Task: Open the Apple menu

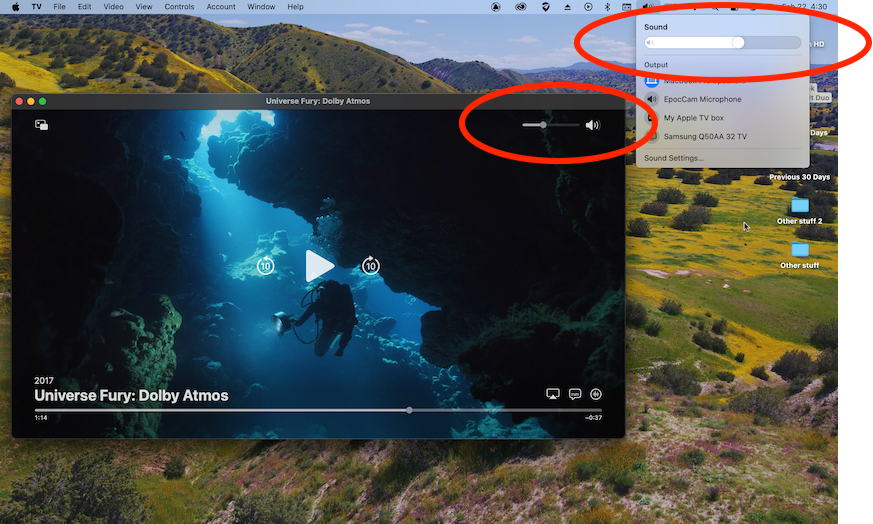Action: tap(16, 7)
